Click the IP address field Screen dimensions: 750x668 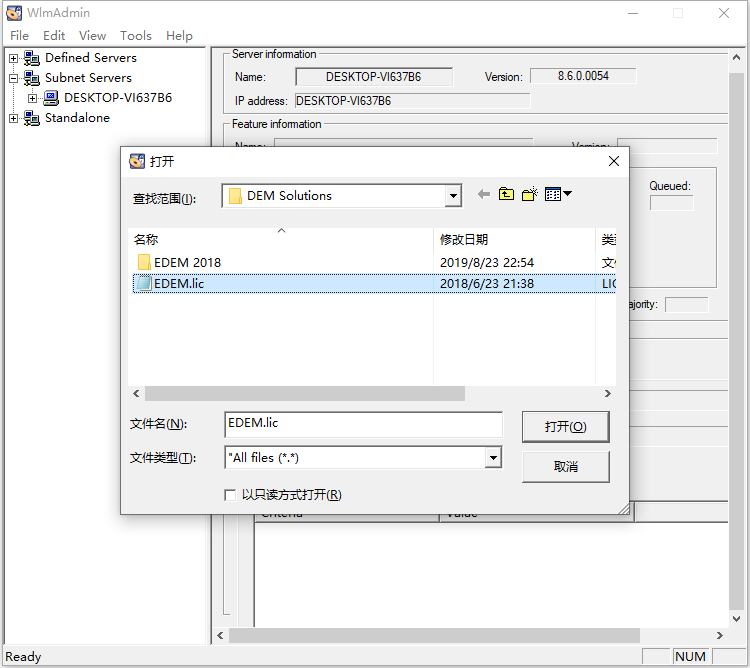(412, 101)
